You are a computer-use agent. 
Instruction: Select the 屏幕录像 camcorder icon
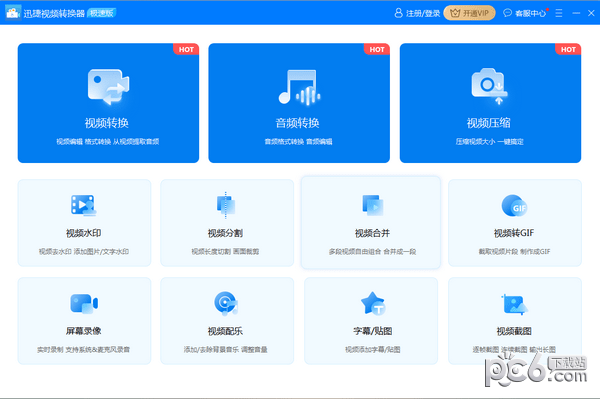click(x=84, y=304)
